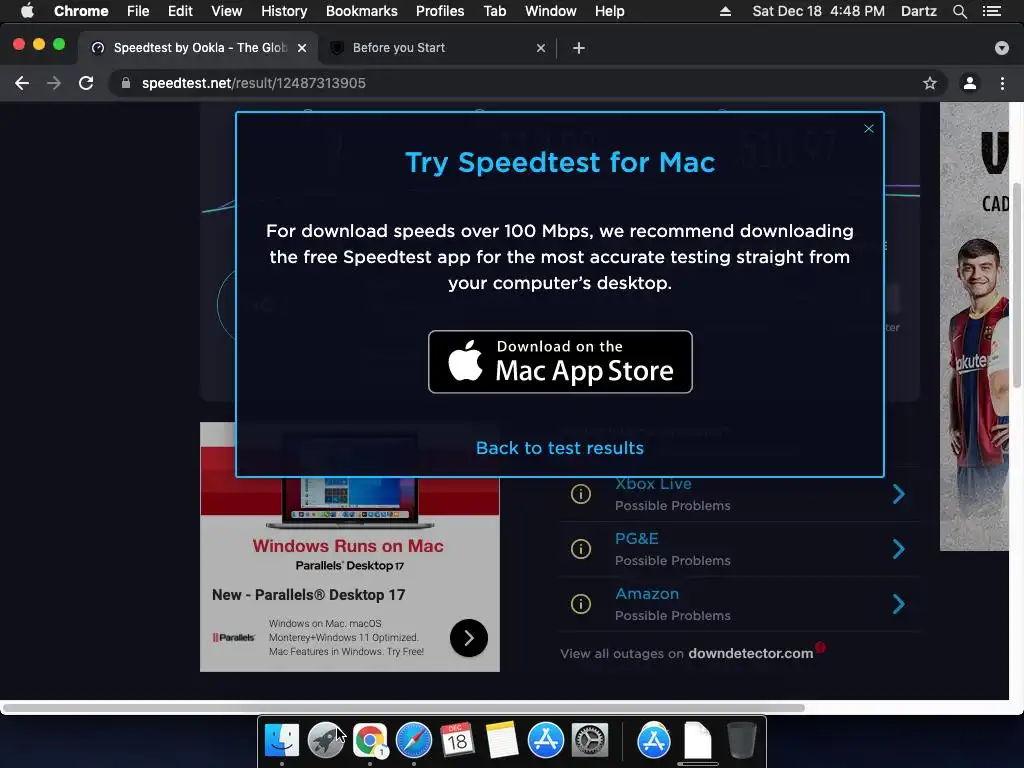This screenshot has width=1024, height=768.
Task: Select Speedtest by Ookla tab
Action: [199, 48]
